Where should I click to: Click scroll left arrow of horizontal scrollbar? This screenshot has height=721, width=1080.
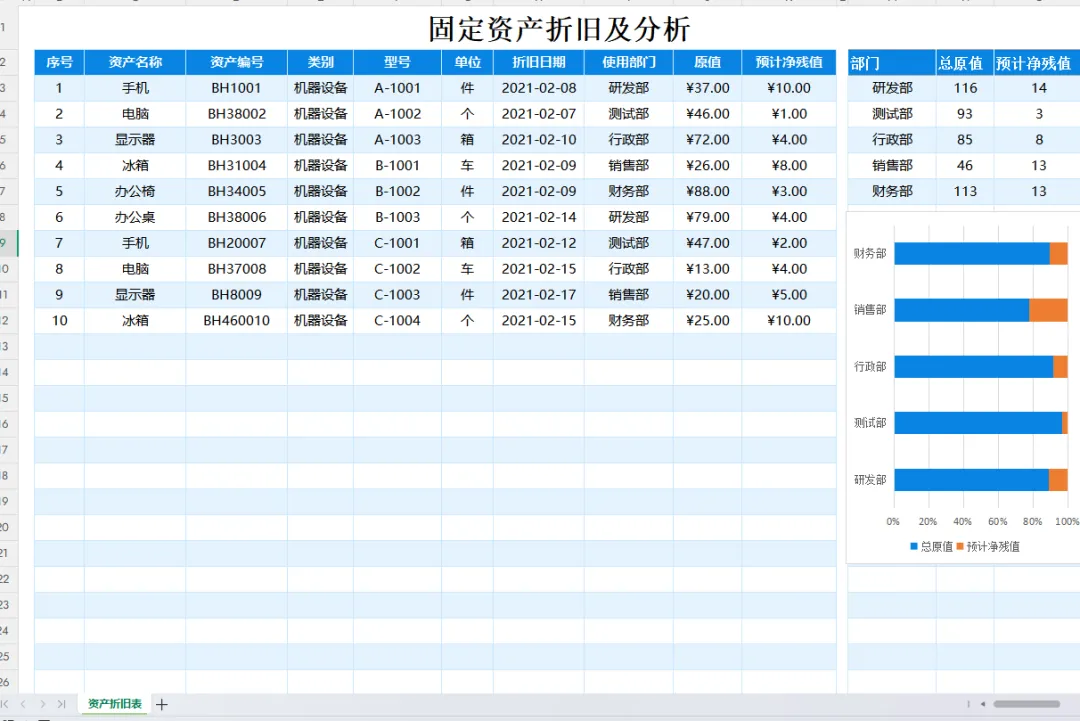tap(983, 704)
